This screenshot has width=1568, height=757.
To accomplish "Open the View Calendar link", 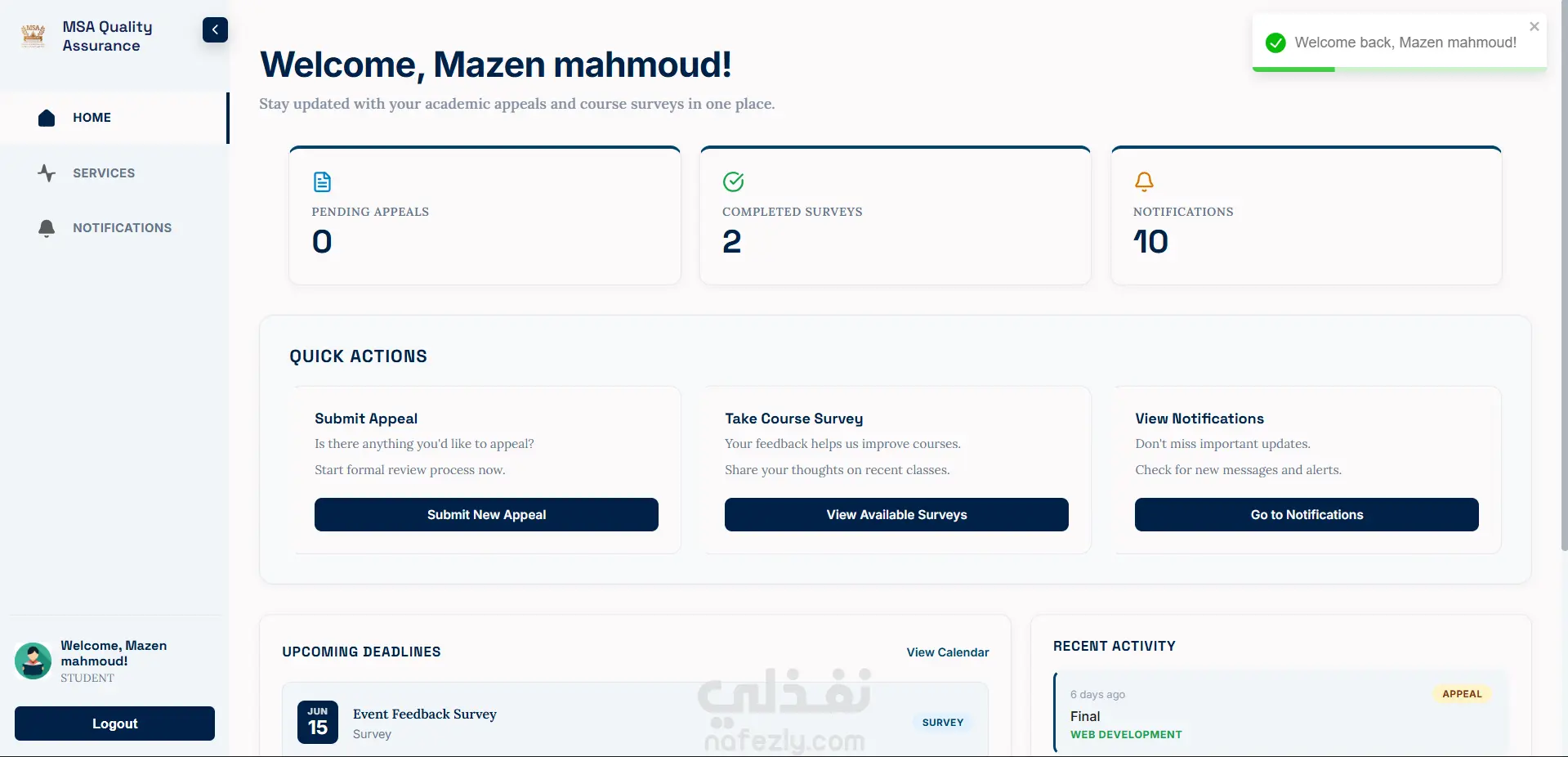I will (x=948, y=652).
